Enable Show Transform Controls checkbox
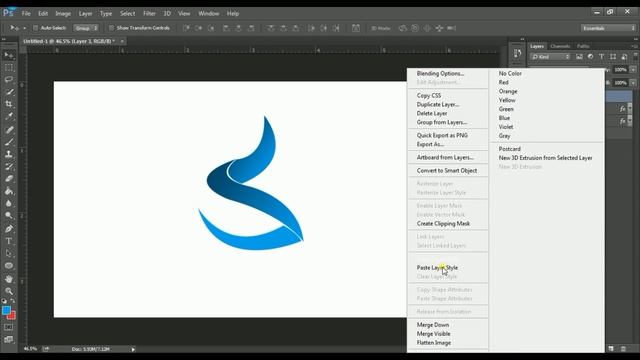Screen dimensions: 640x360 point(111,28)
